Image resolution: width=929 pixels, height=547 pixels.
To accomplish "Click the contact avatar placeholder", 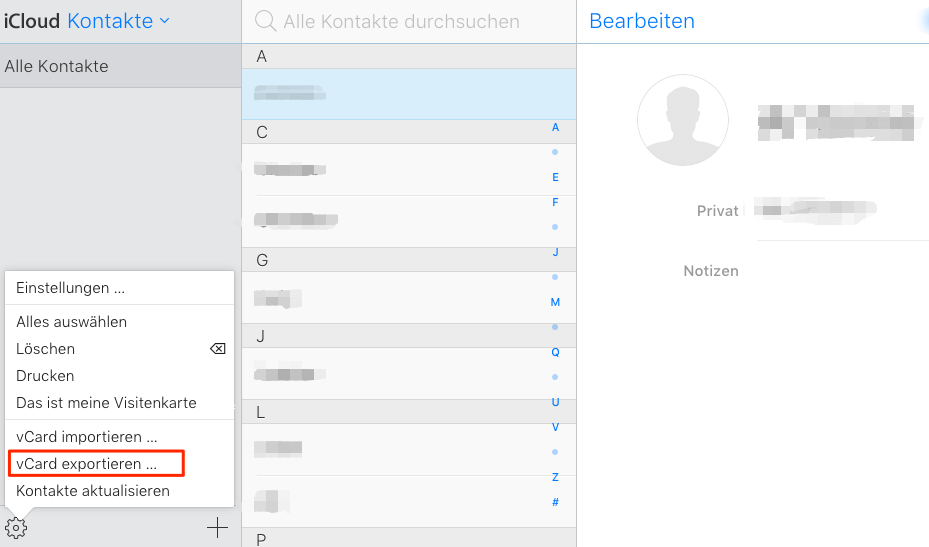I will coord(683,120).
